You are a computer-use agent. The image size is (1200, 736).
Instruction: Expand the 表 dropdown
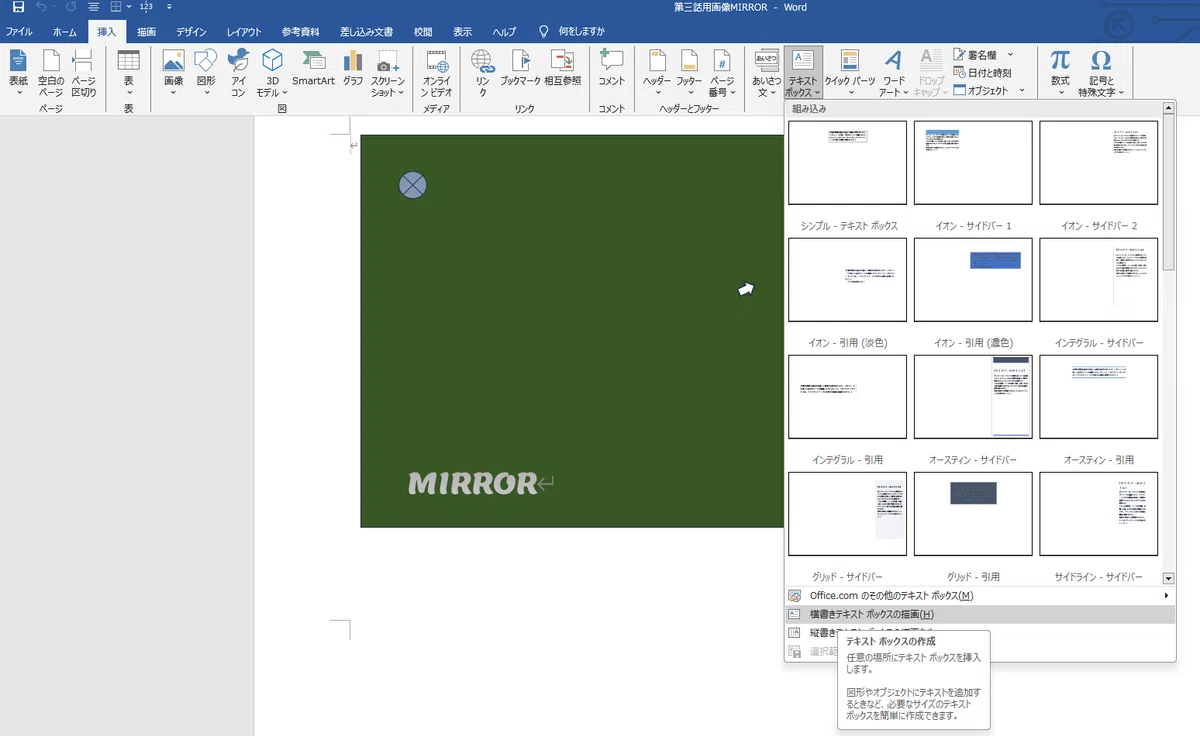129,73
